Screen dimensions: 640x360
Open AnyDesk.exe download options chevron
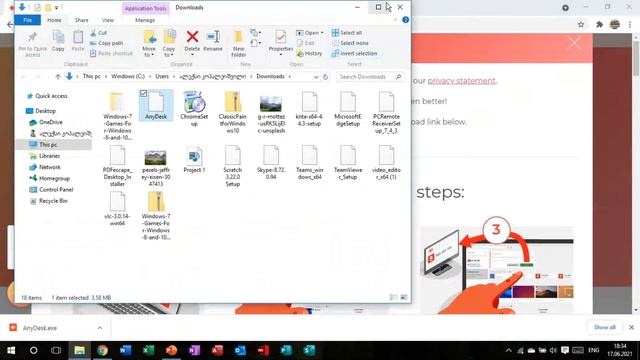click(100, 328)
